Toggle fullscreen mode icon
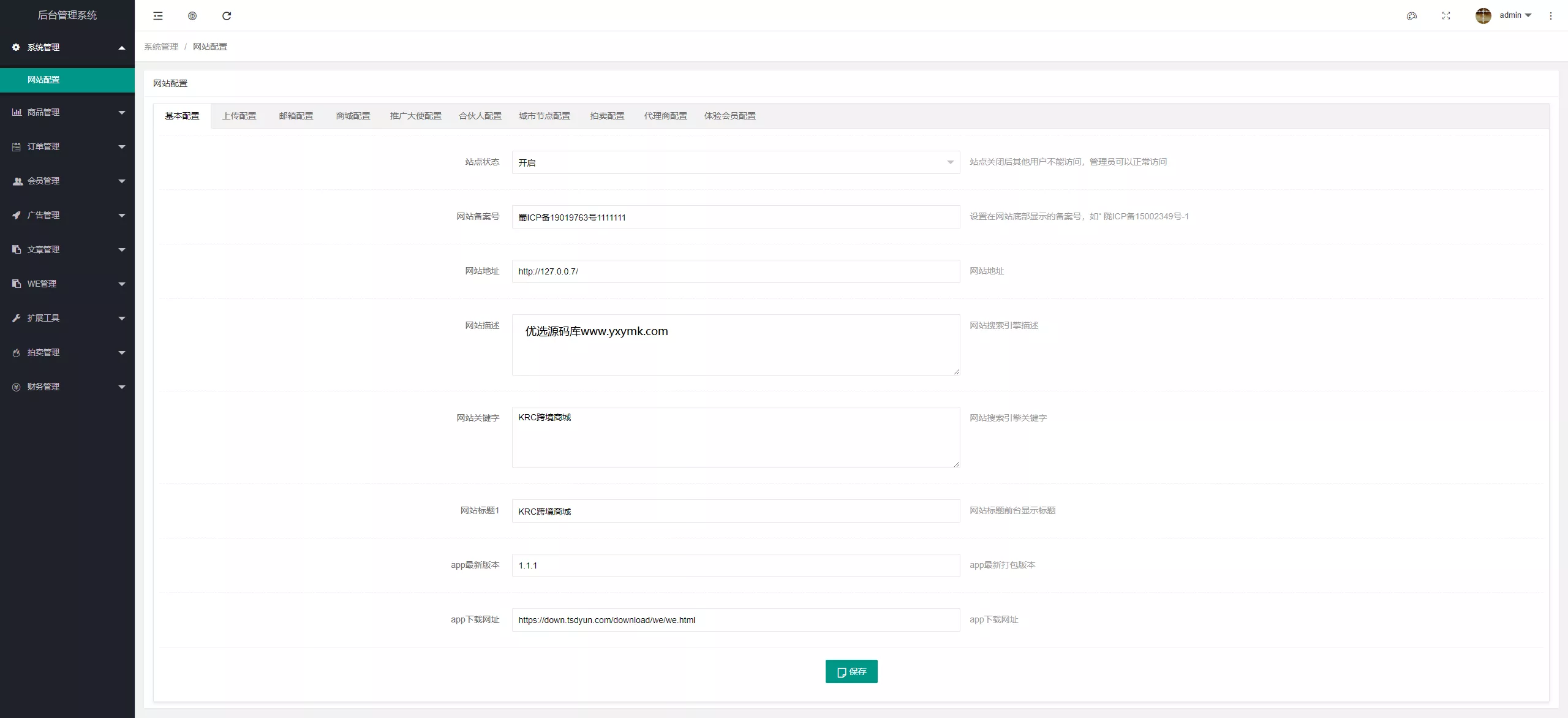Image resolution: width=1568 pixels, height=718 pixels. point(1446,16)
